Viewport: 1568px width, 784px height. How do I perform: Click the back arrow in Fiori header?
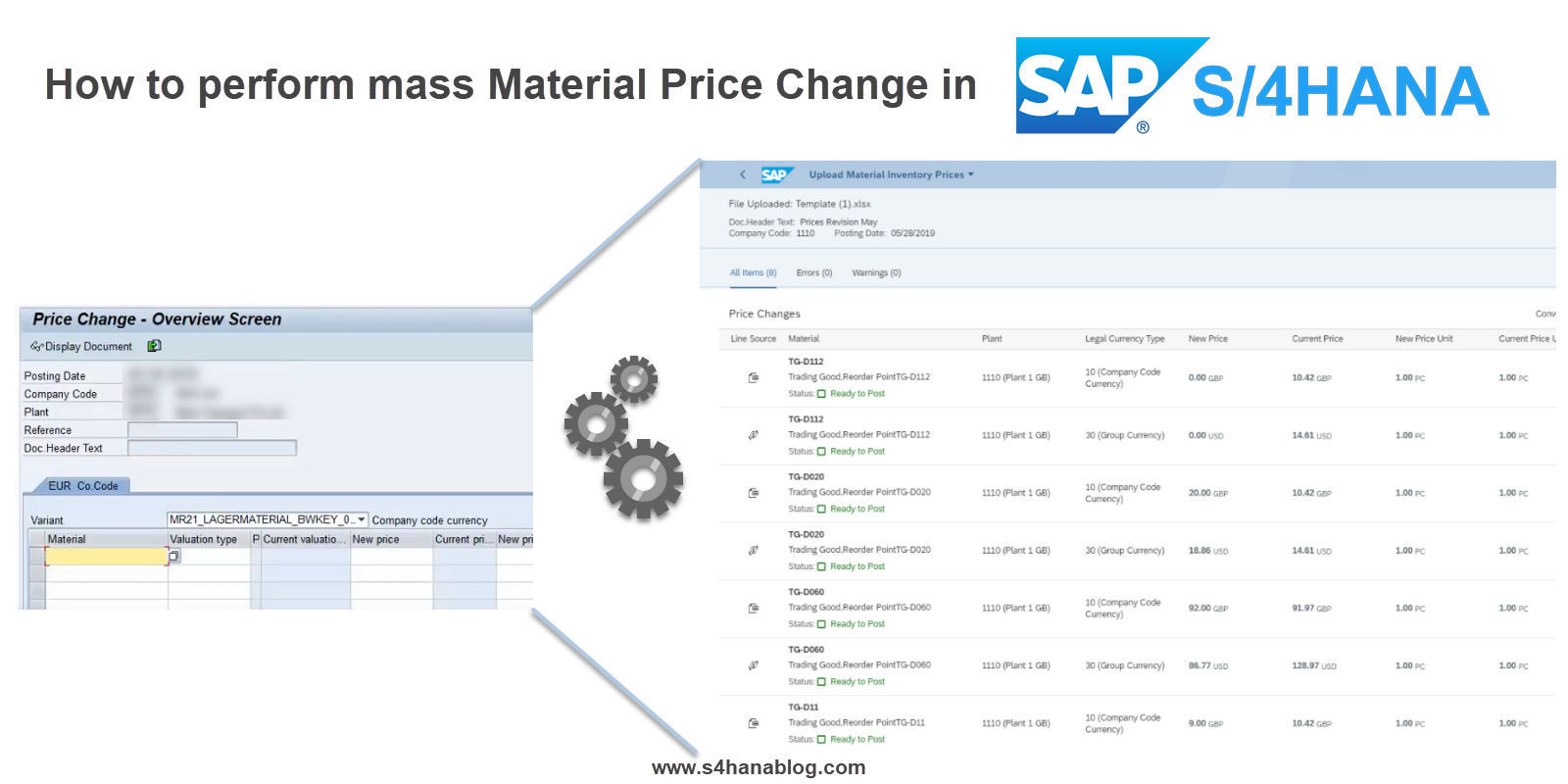pyautogui.click(x=742, y=174)
